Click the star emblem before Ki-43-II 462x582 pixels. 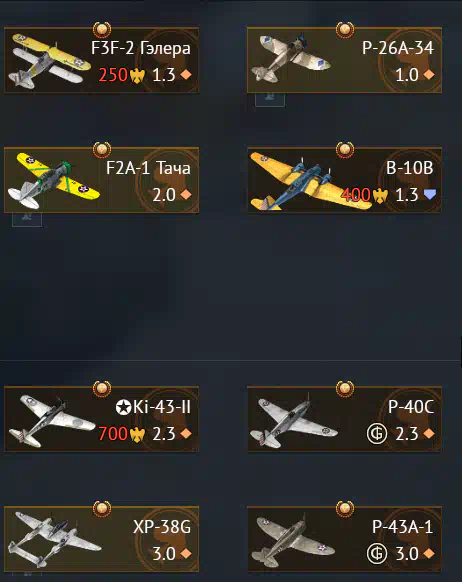(x=123, y=408)
